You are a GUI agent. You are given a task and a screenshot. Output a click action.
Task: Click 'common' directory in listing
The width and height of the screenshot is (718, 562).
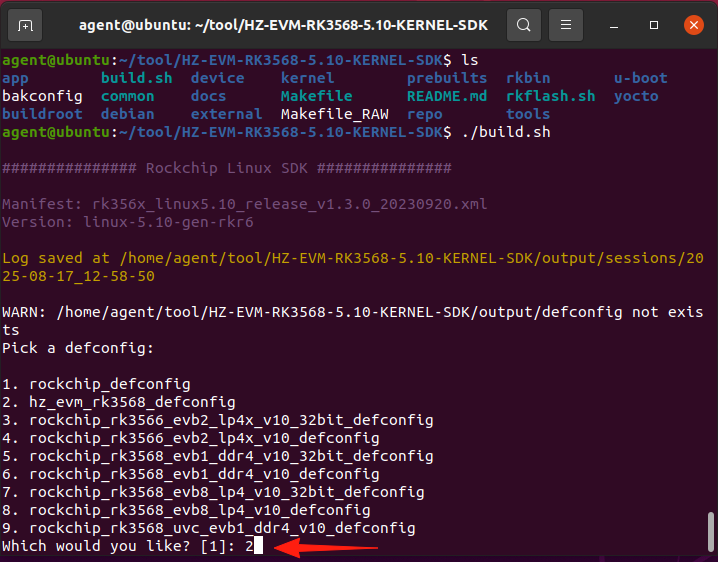pos(127,97)
